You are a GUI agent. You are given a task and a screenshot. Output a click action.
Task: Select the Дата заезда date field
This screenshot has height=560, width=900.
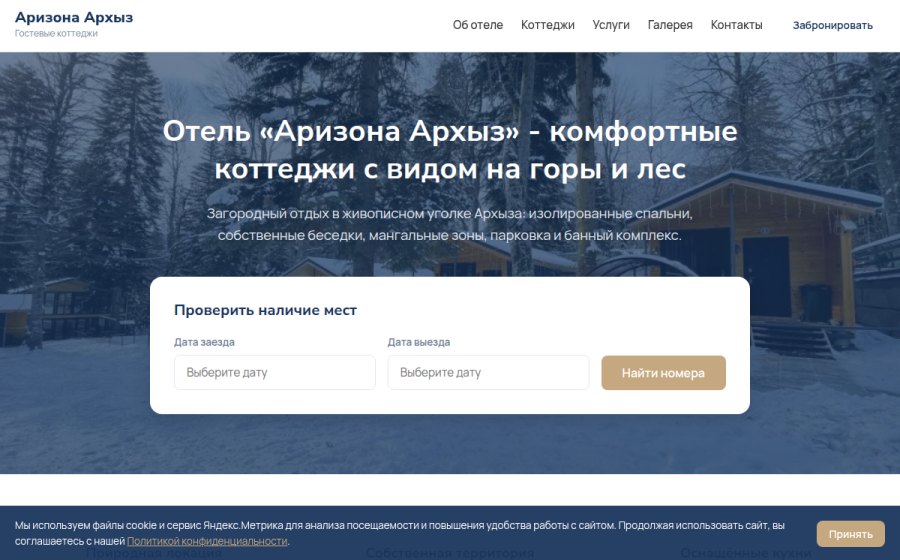tap(275, 372)
